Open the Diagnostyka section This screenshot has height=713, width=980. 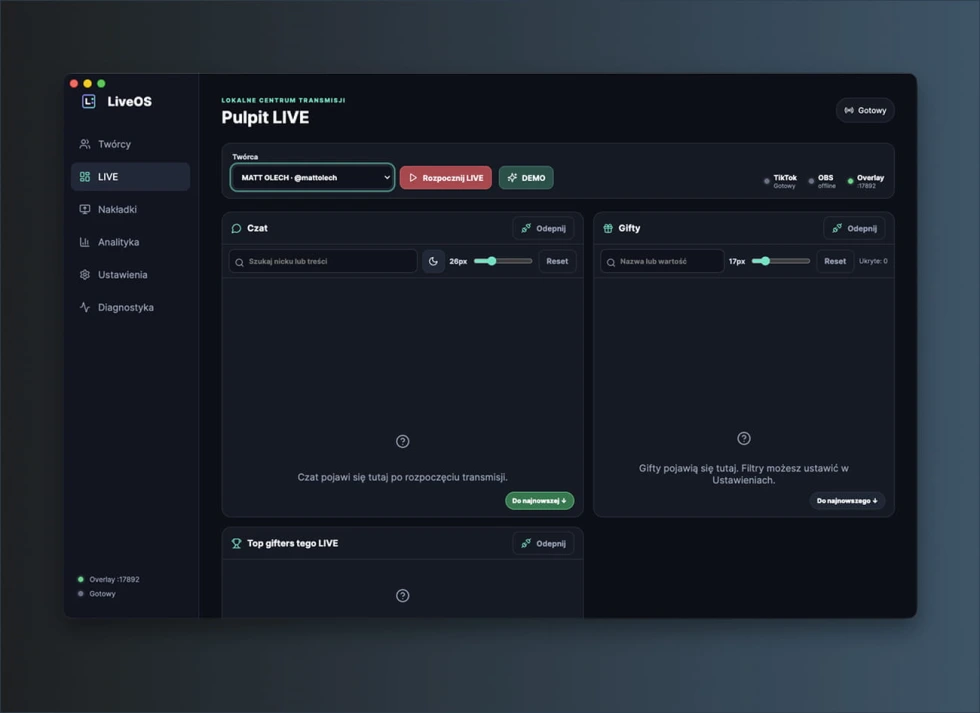tap(131, 307)
